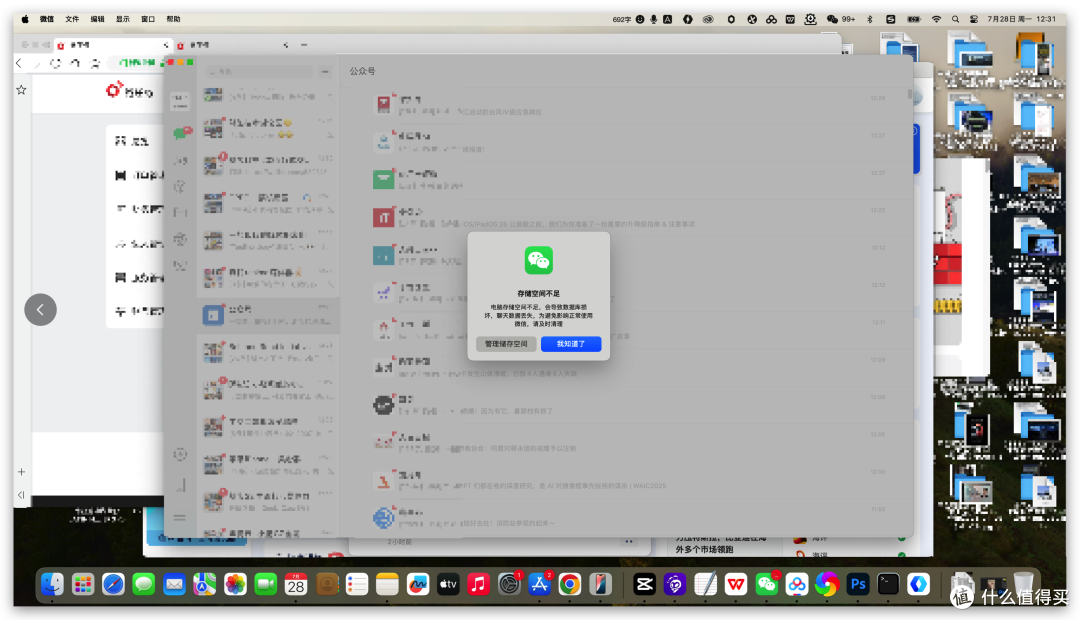The image size is (1080, 620).
Task: Select the 公众号 row in WeChat chat list
Action: [269, 316]
